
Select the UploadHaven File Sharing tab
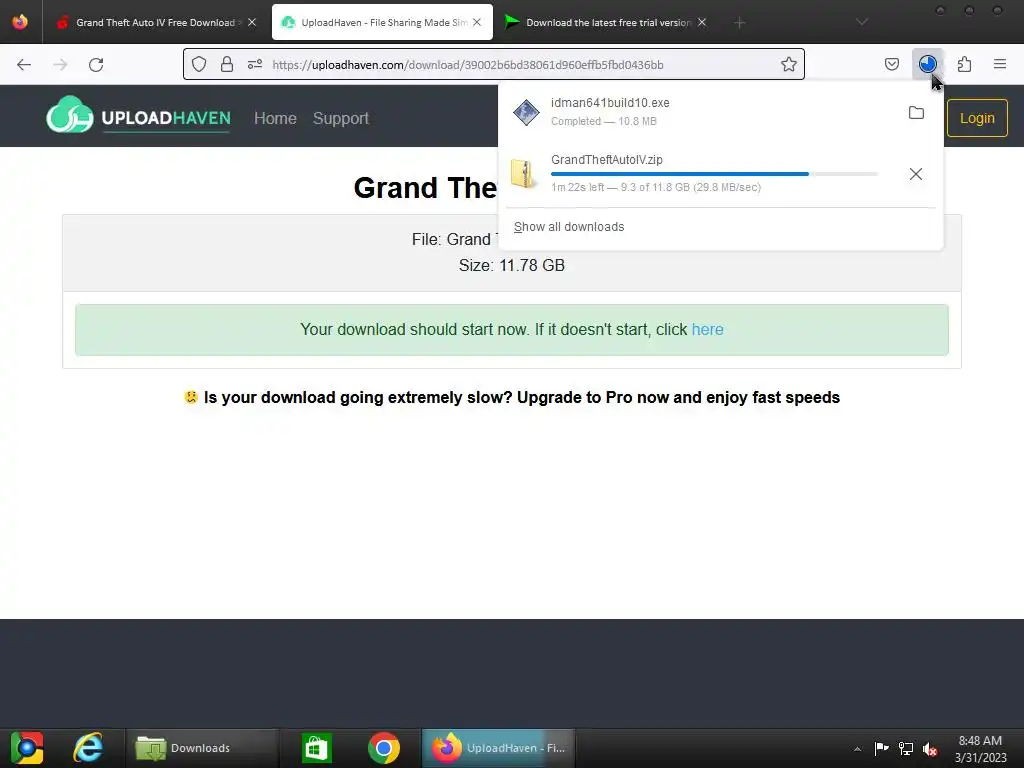383,22
